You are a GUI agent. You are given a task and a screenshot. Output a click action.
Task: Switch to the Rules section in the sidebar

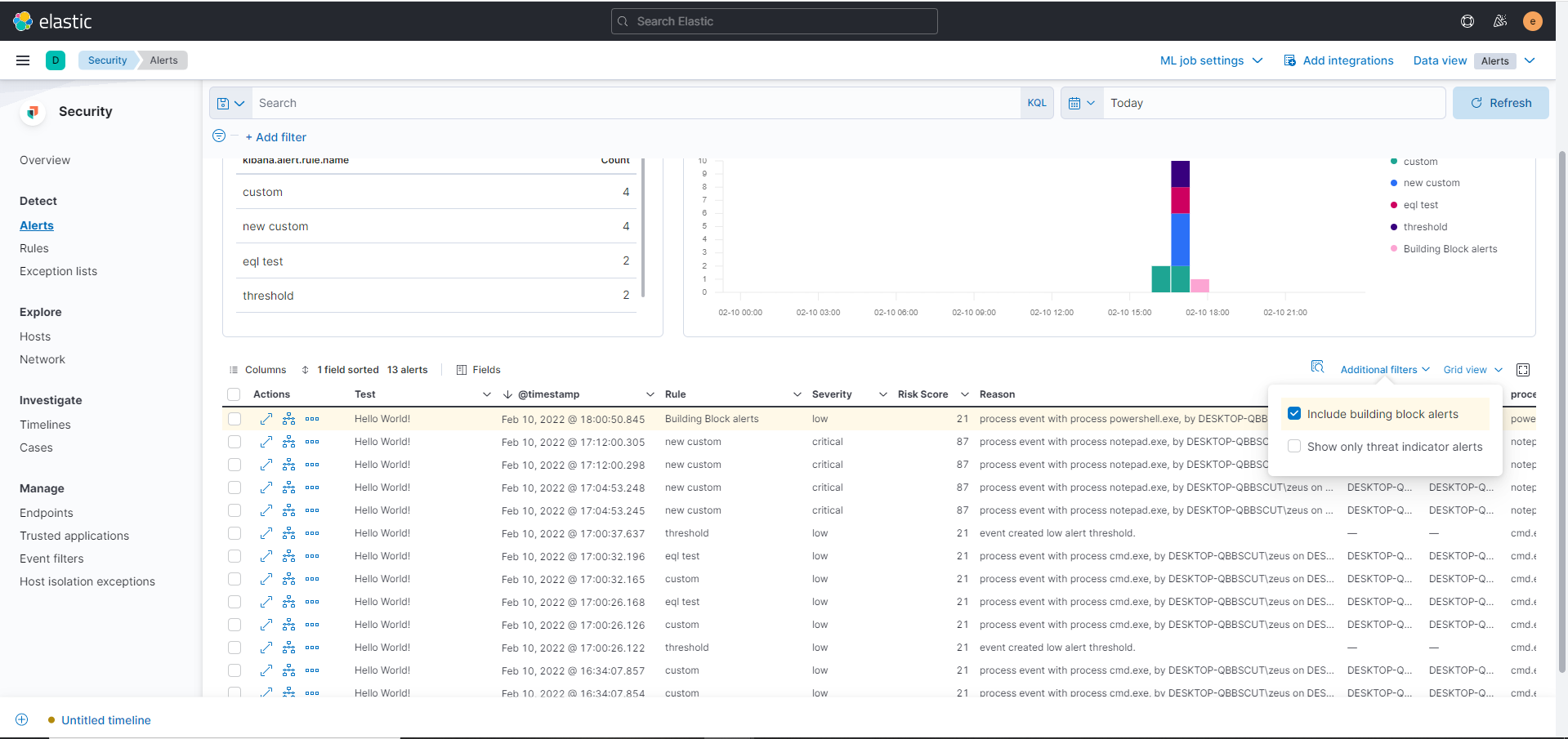coord(34,247)
